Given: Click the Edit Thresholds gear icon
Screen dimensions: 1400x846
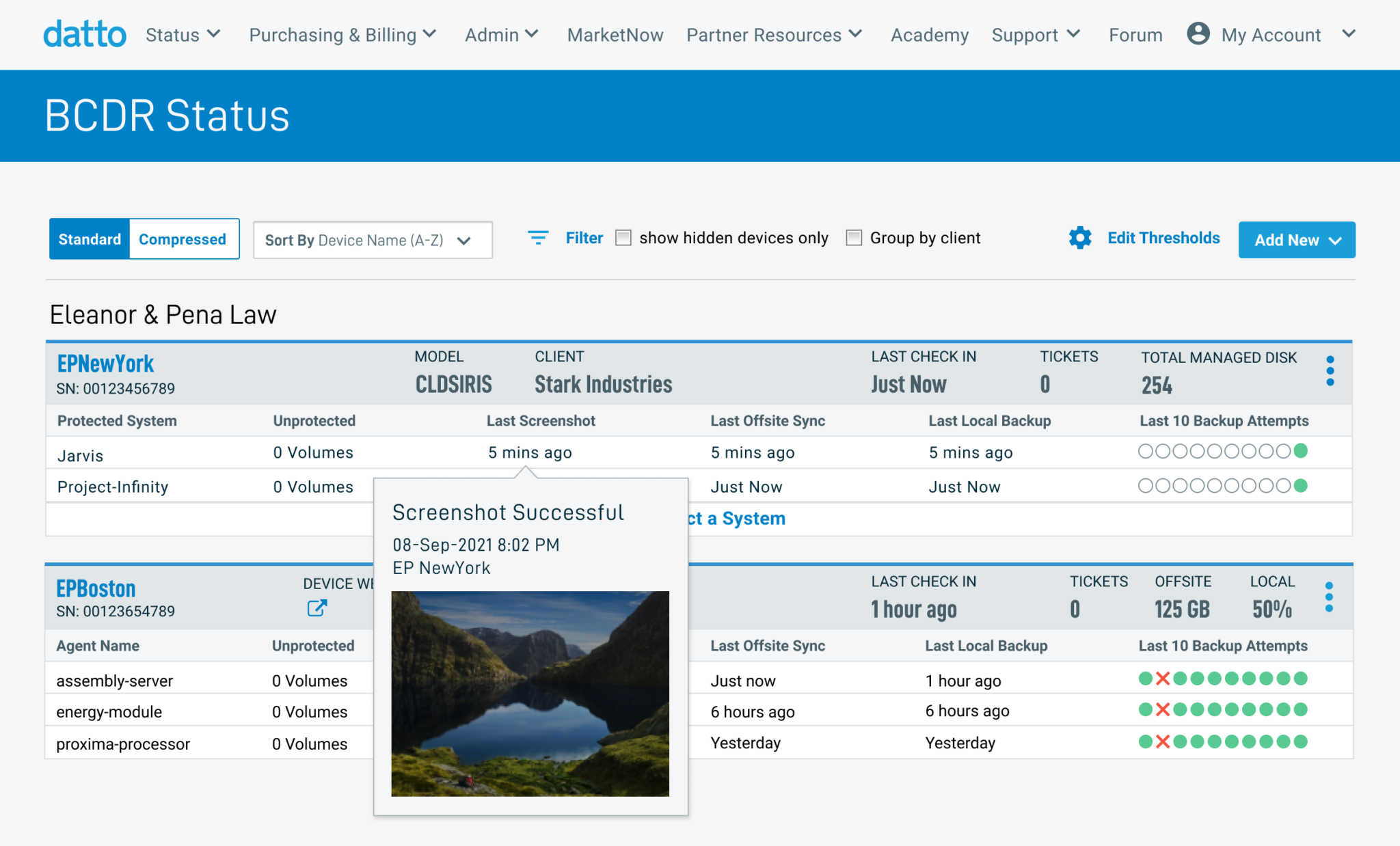Looking at the screenshot, I should pyautogui.click(x=1080, y=238).
